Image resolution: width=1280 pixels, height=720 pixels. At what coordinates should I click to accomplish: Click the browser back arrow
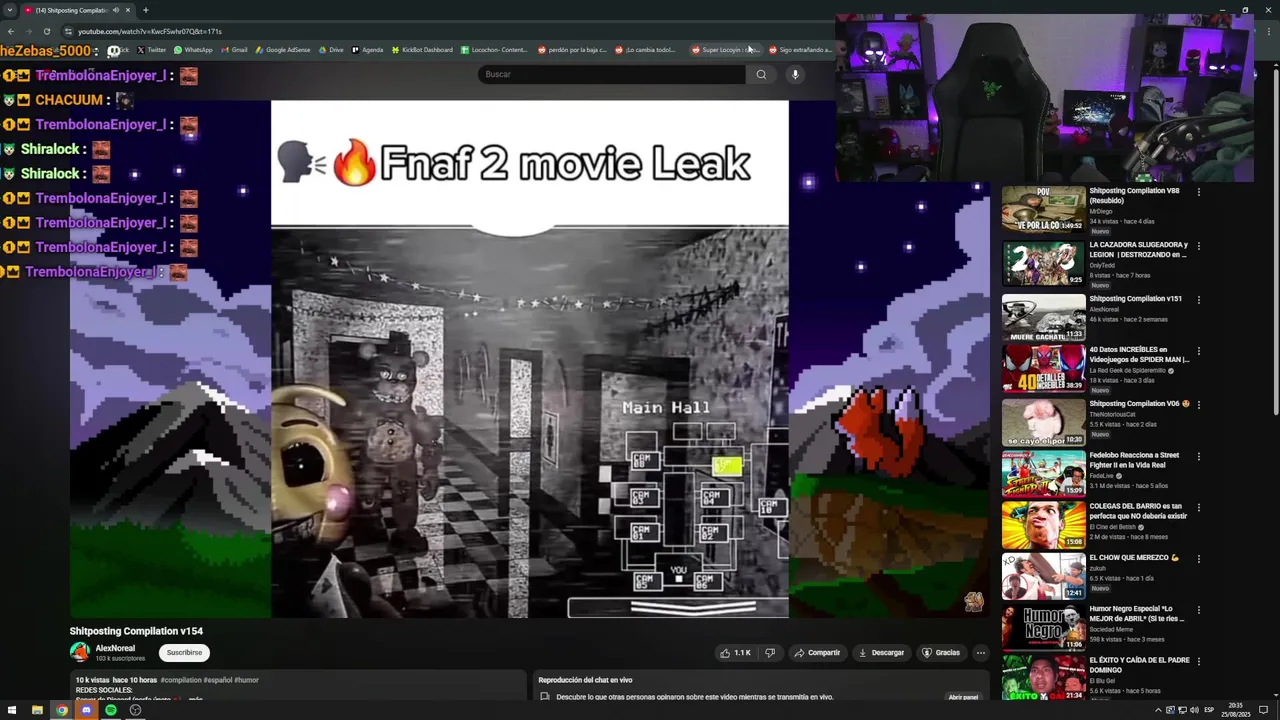coord(11,31)
